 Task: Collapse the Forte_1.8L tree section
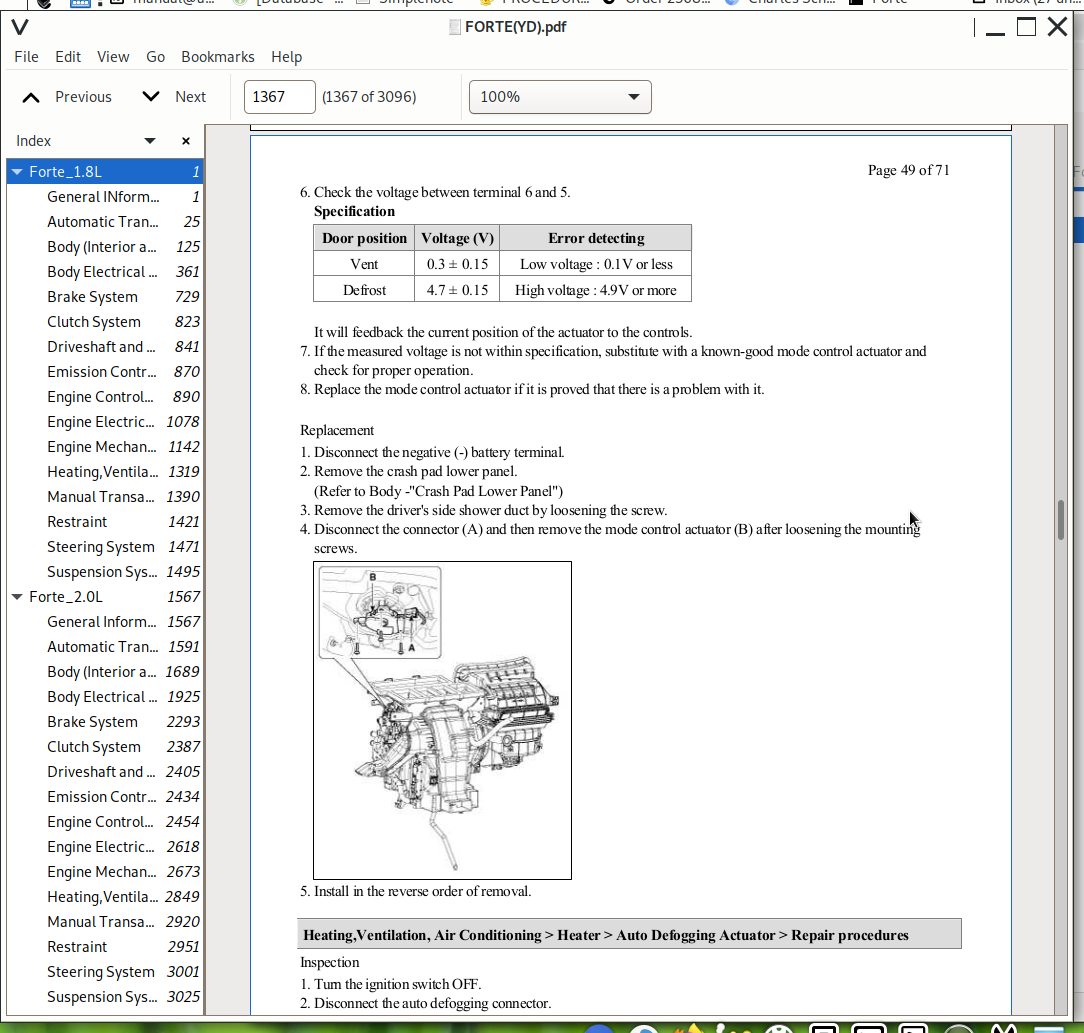[17, 172]
